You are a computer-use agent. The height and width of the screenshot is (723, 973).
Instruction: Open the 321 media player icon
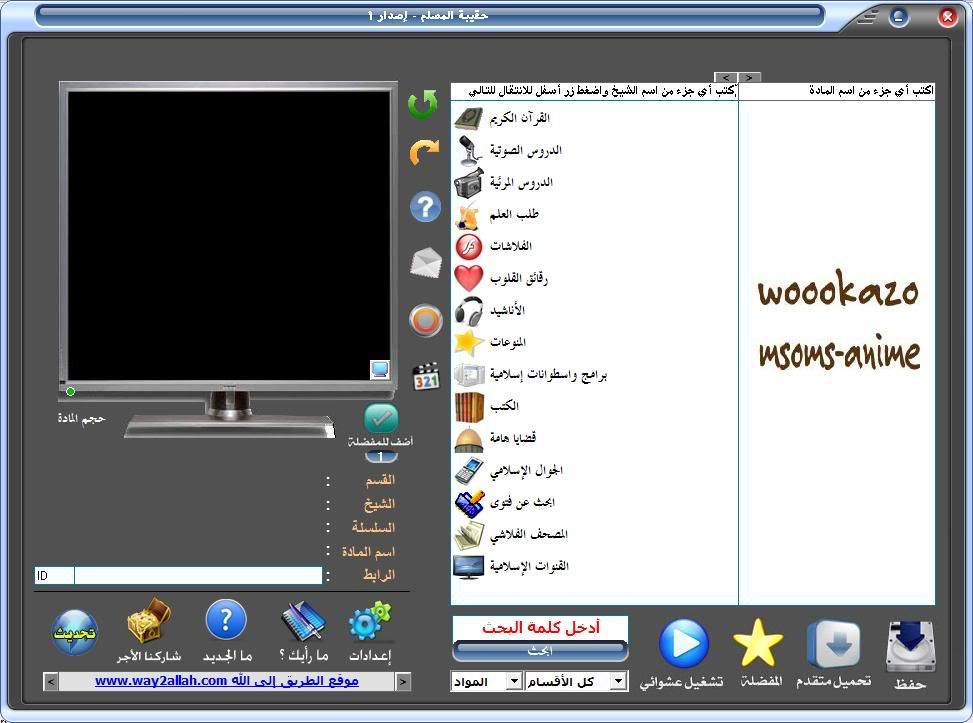point(426,376)
